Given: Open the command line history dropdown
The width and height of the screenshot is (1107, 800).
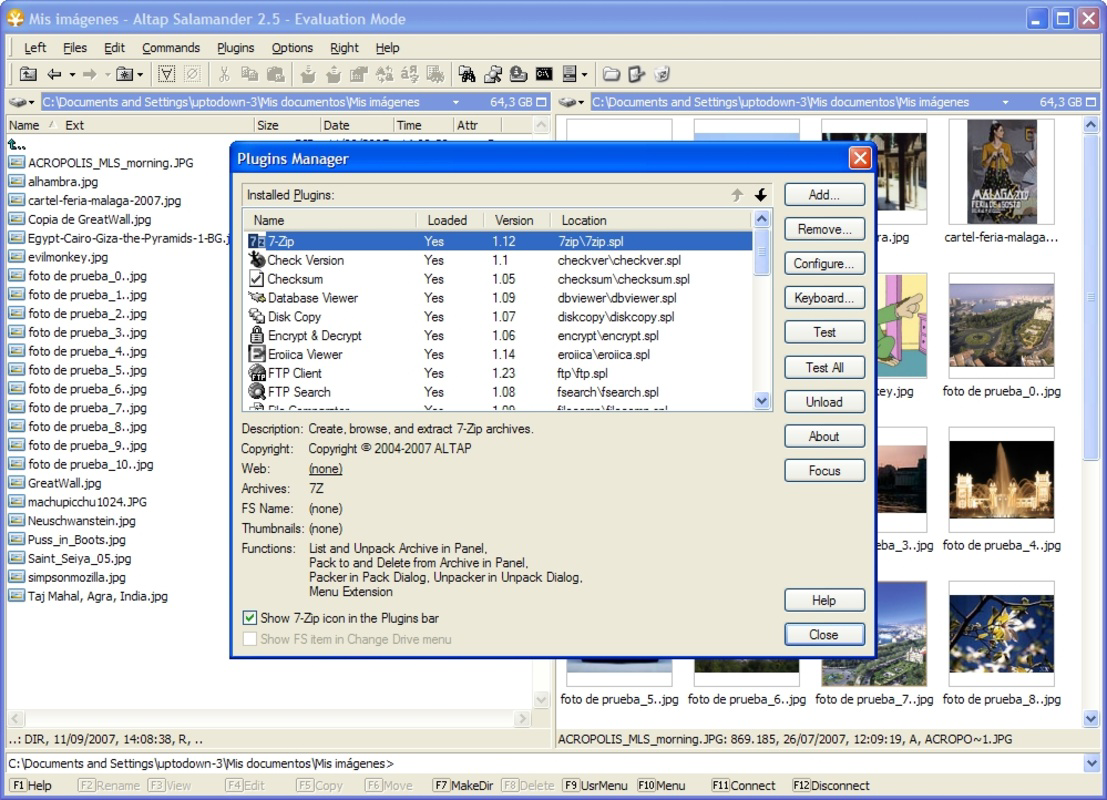Looking at the screenshot, I should click(x=1091, y=763).
